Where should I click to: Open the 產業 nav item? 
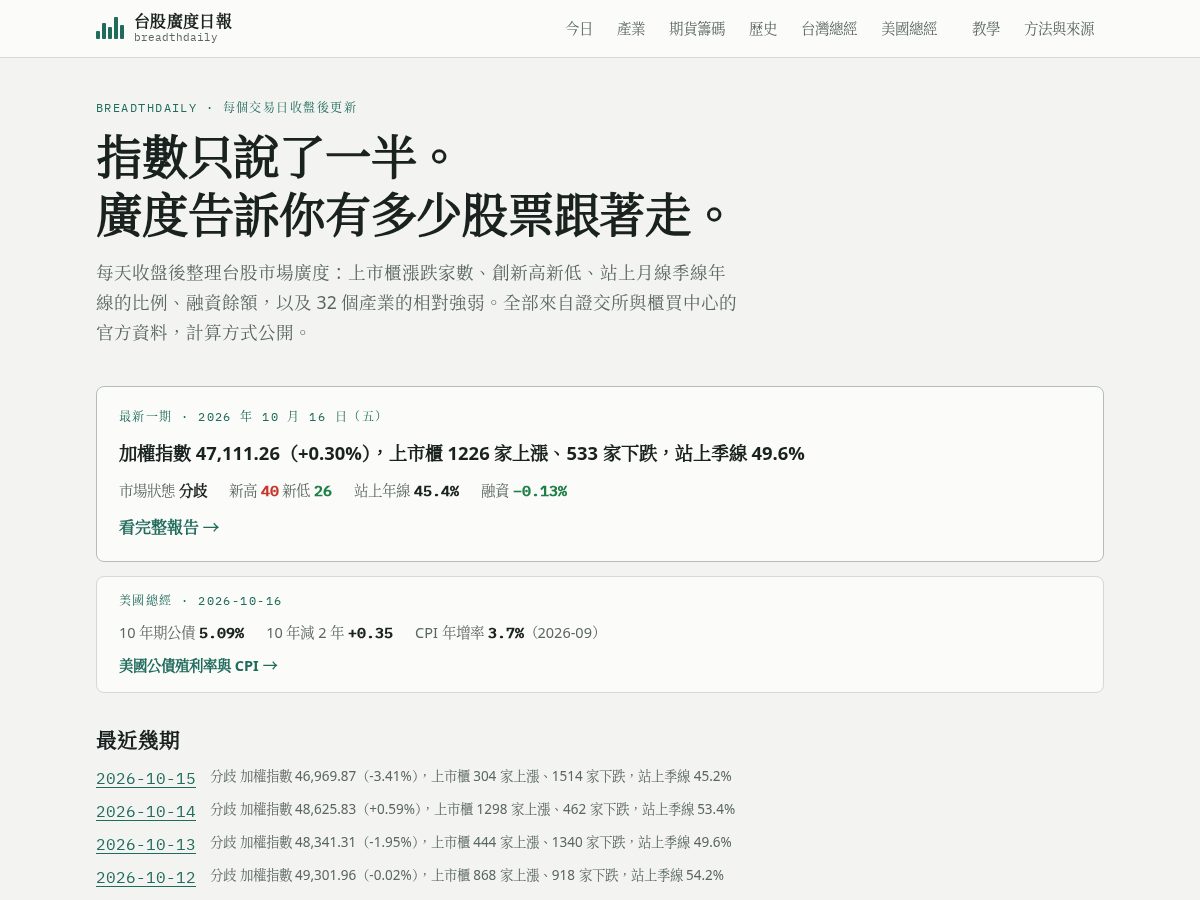coord(631,29)
